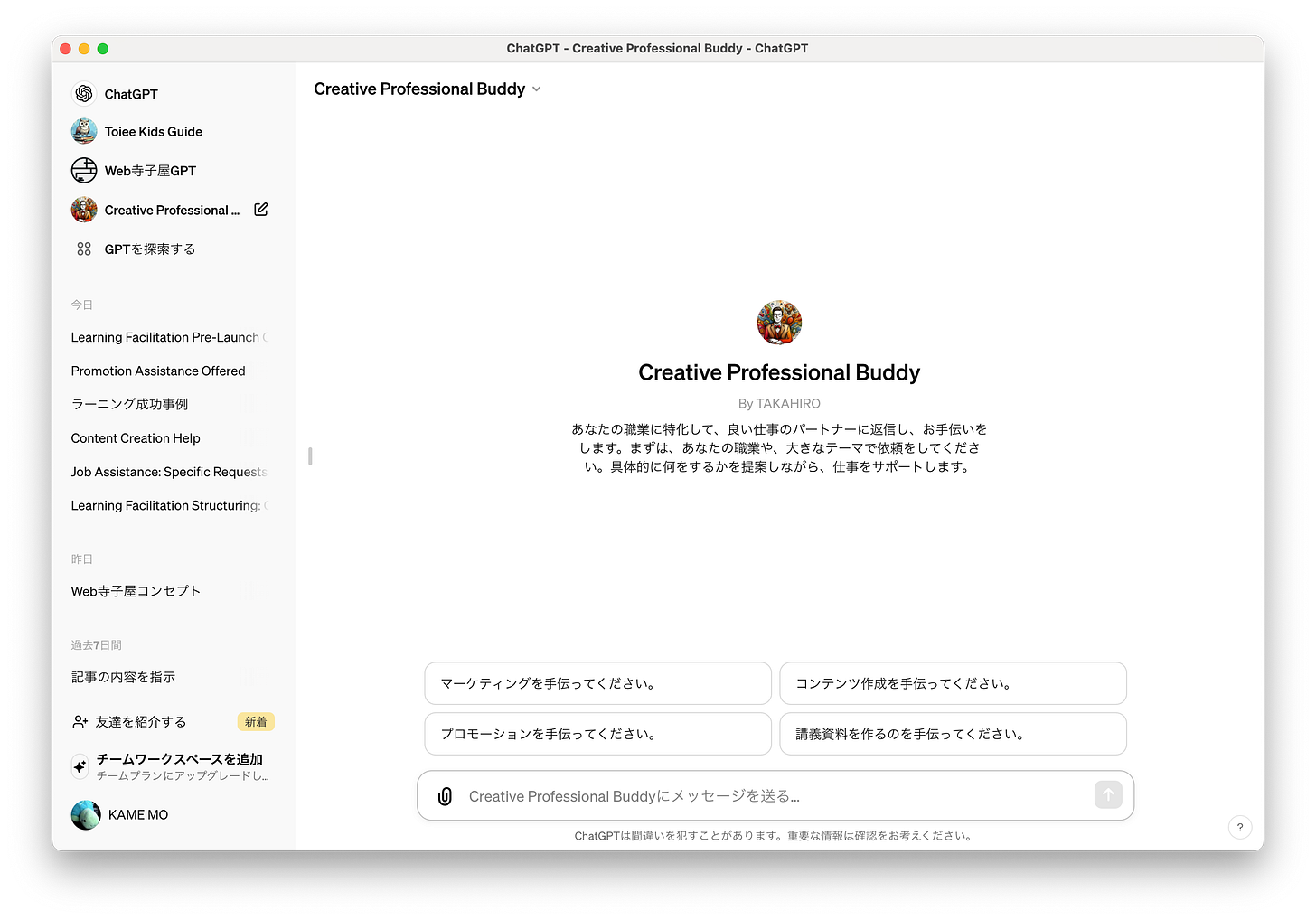Open Job Assistance: Specific Requests chat
Viewport: 1316px width, 920px height.
(169, 472)
